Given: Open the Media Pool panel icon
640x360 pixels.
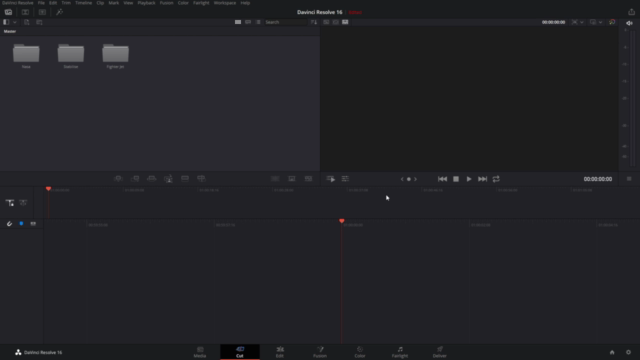Looking at the screenshot, I should pos(8,12).
